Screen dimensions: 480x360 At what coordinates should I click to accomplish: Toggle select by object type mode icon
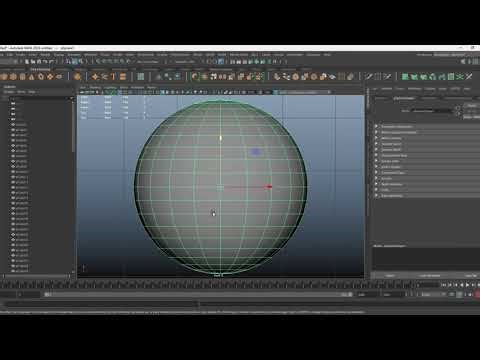click(x=75, y=62)
